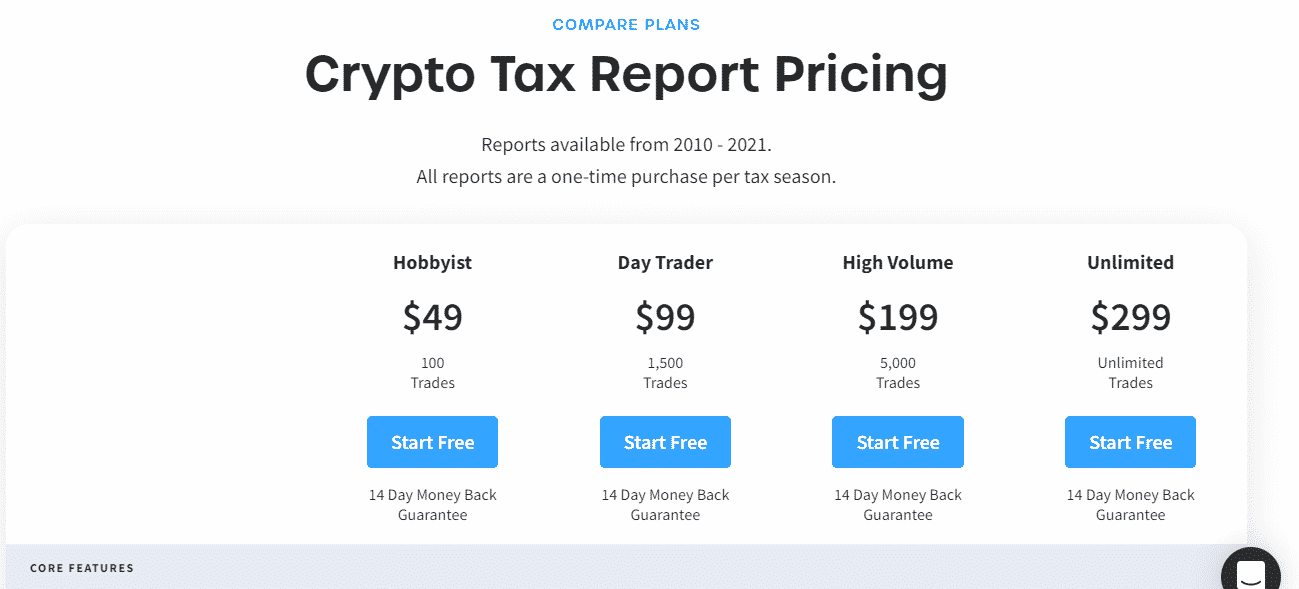The height and width of the screenshot is (589, 1299).
Task: Select the Unlimited plan heading
Action: pyautogui.click(x=1130, y=263)
